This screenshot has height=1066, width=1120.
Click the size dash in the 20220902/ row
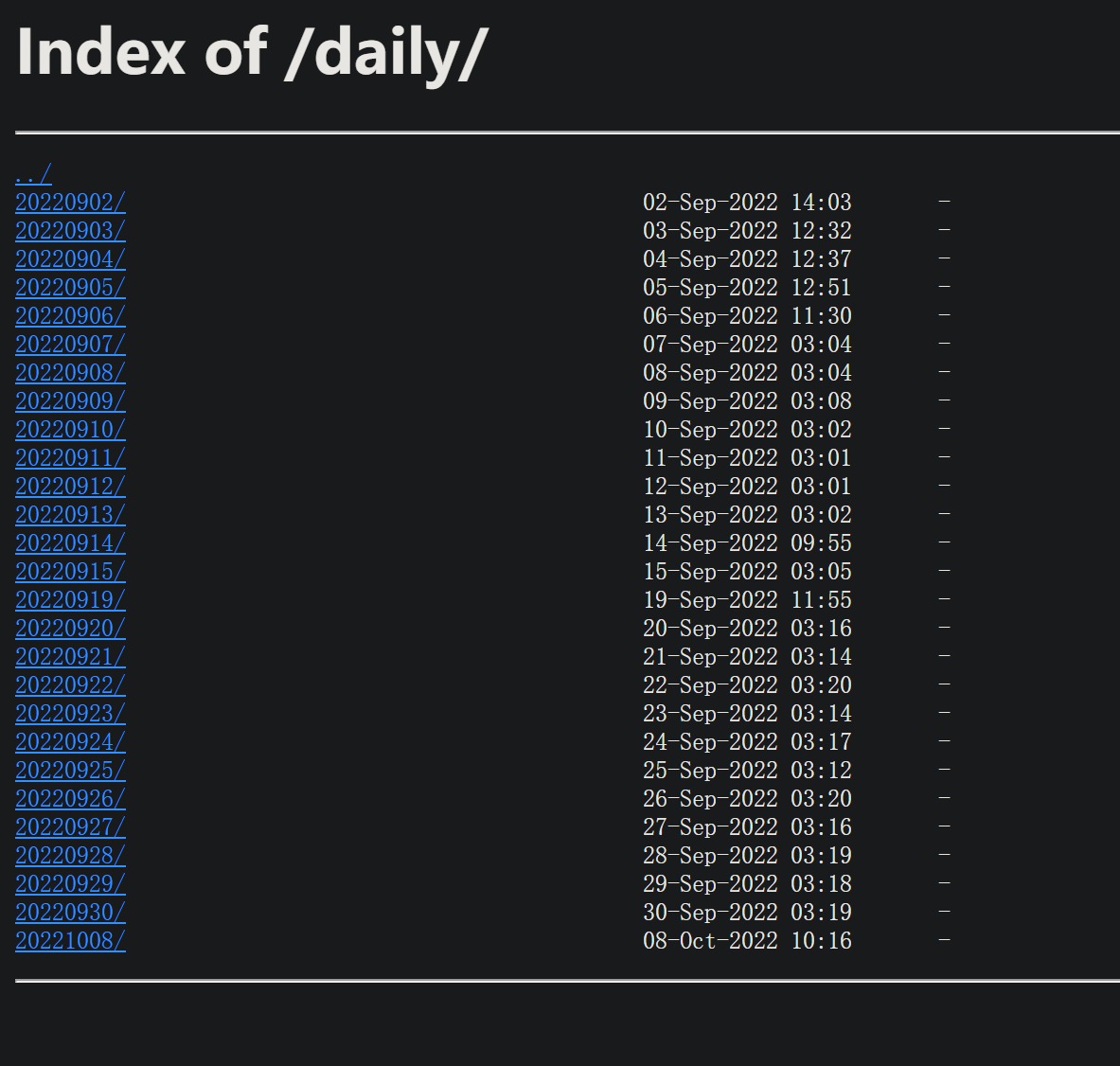coord(944,202)
